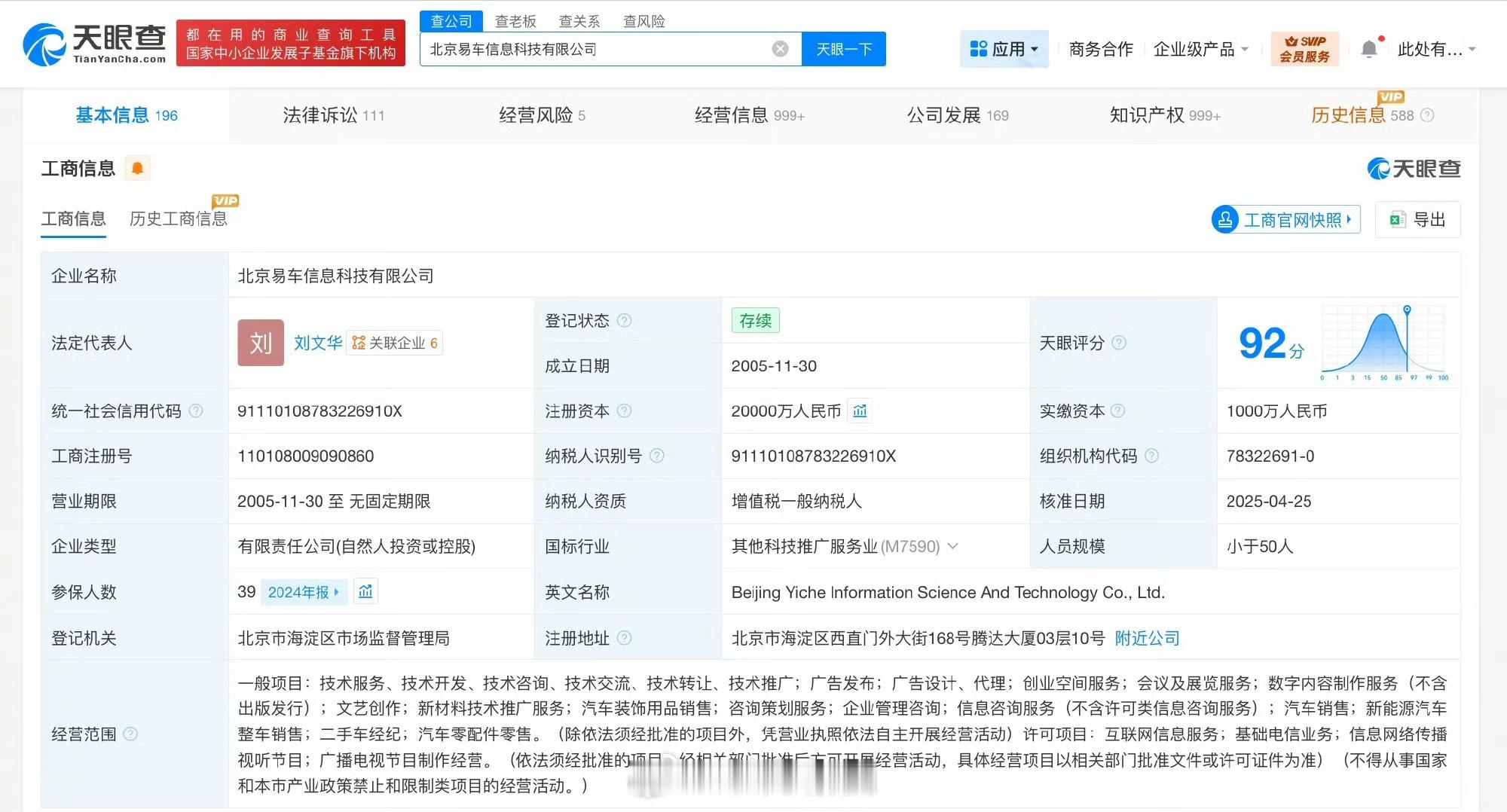Click the chart icon beside 注册资本 20000万人民币
This screenshot has width=1507, height=812.
point(860,411)
